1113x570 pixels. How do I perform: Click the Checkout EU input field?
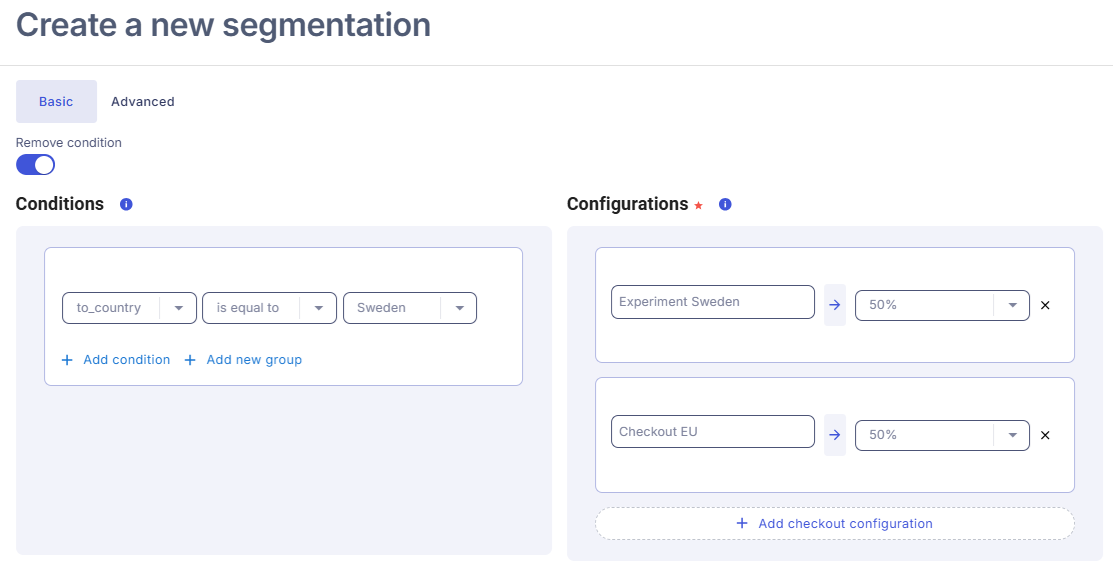click(x=712, y=432)
